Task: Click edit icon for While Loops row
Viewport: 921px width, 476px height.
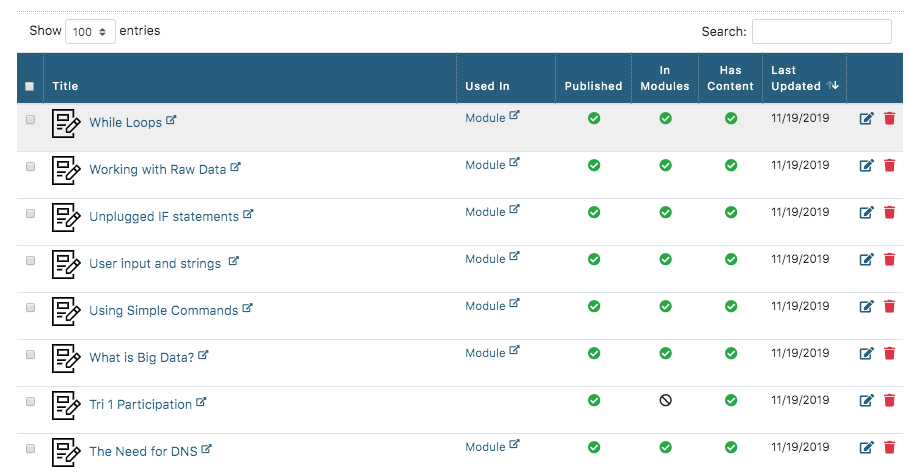Action: pos(866,119)
